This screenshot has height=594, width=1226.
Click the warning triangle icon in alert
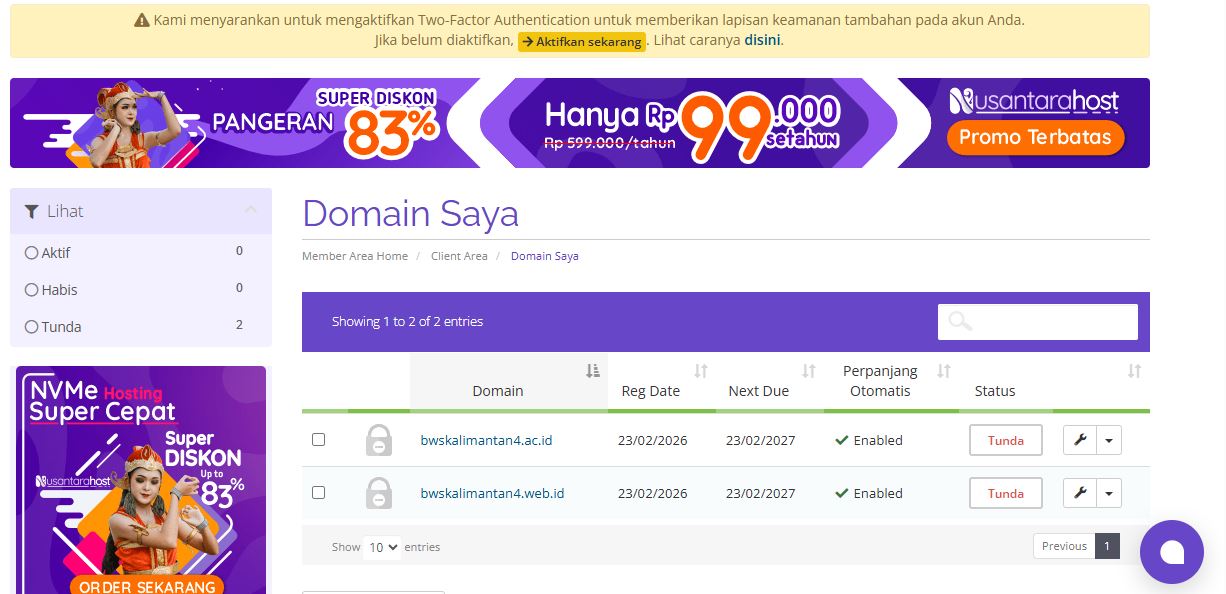142,20
